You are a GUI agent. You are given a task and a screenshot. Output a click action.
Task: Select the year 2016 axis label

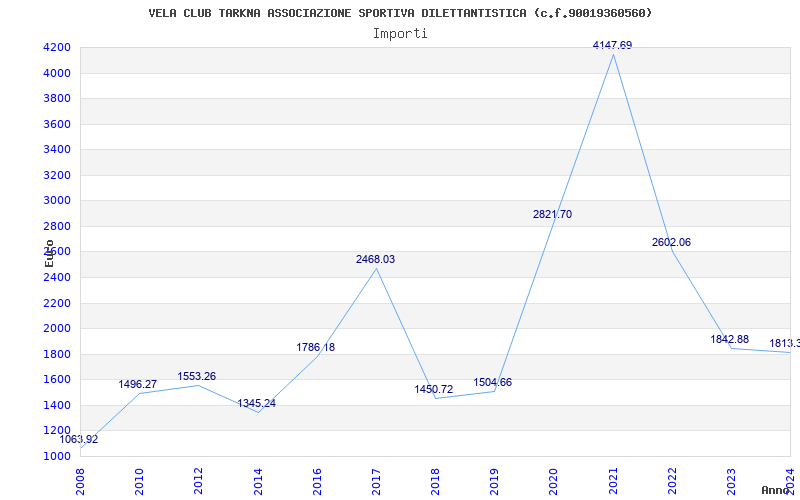click(x=317, y=482)
